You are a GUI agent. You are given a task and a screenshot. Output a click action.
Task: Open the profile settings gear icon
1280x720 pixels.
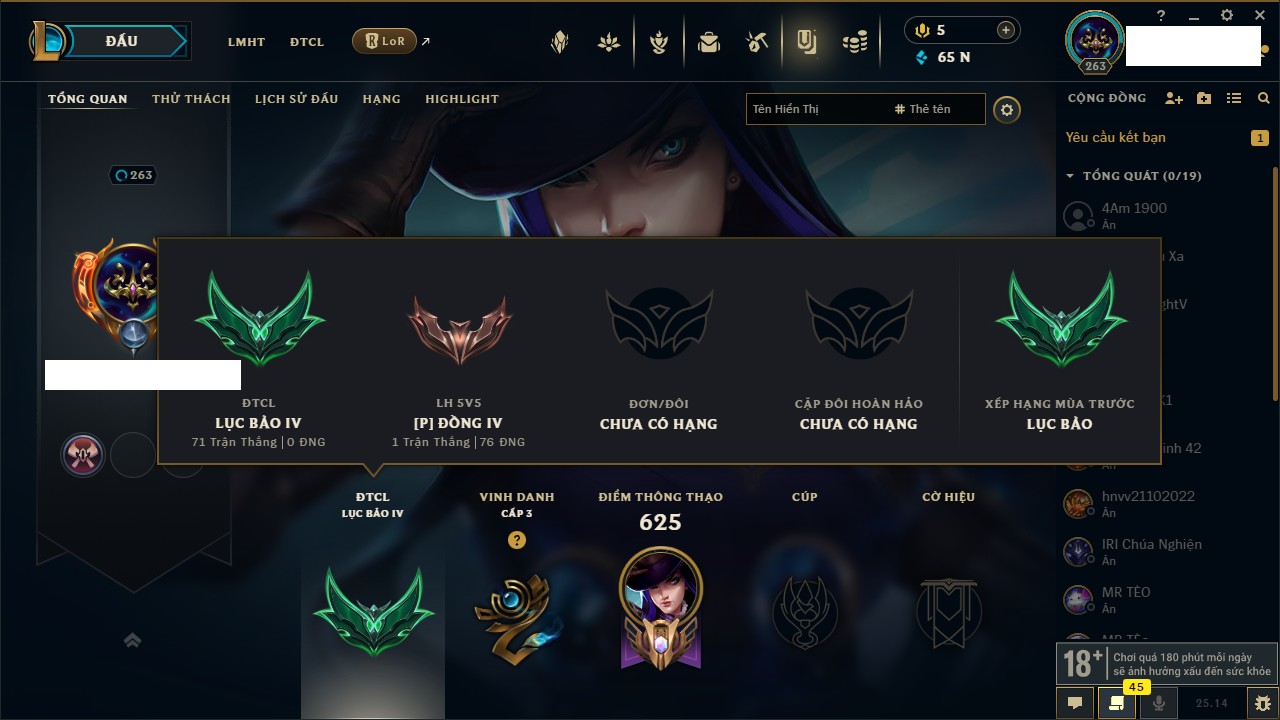1007,109
